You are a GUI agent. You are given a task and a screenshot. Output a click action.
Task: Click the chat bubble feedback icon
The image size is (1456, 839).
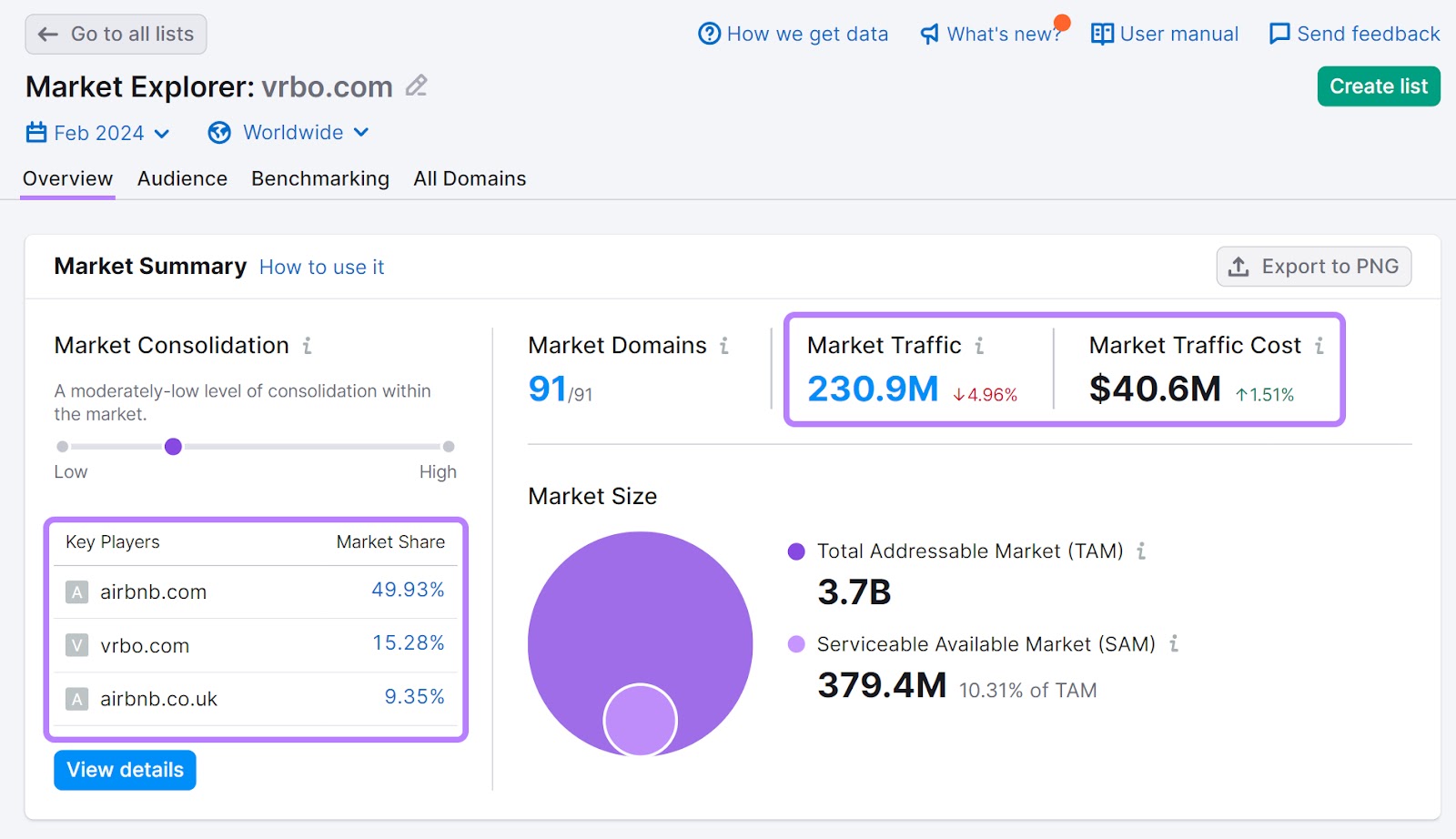point(1279,34)
